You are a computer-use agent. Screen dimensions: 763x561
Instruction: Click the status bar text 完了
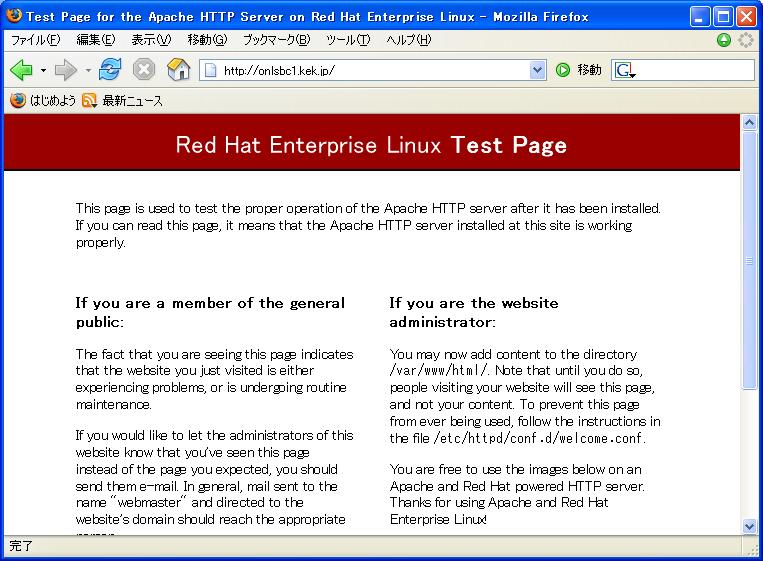pos(21,546)
